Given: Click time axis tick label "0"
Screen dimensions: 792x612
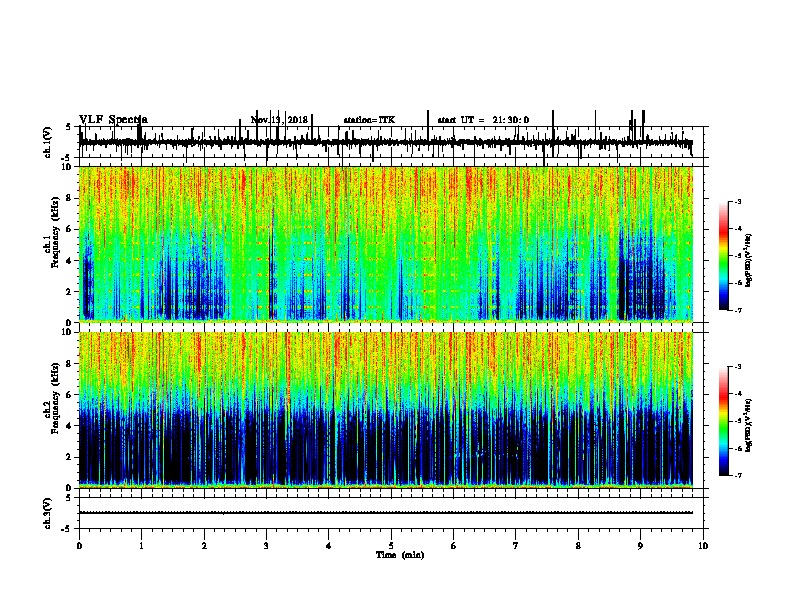Looking at the screenshot, I should [79, 546].
